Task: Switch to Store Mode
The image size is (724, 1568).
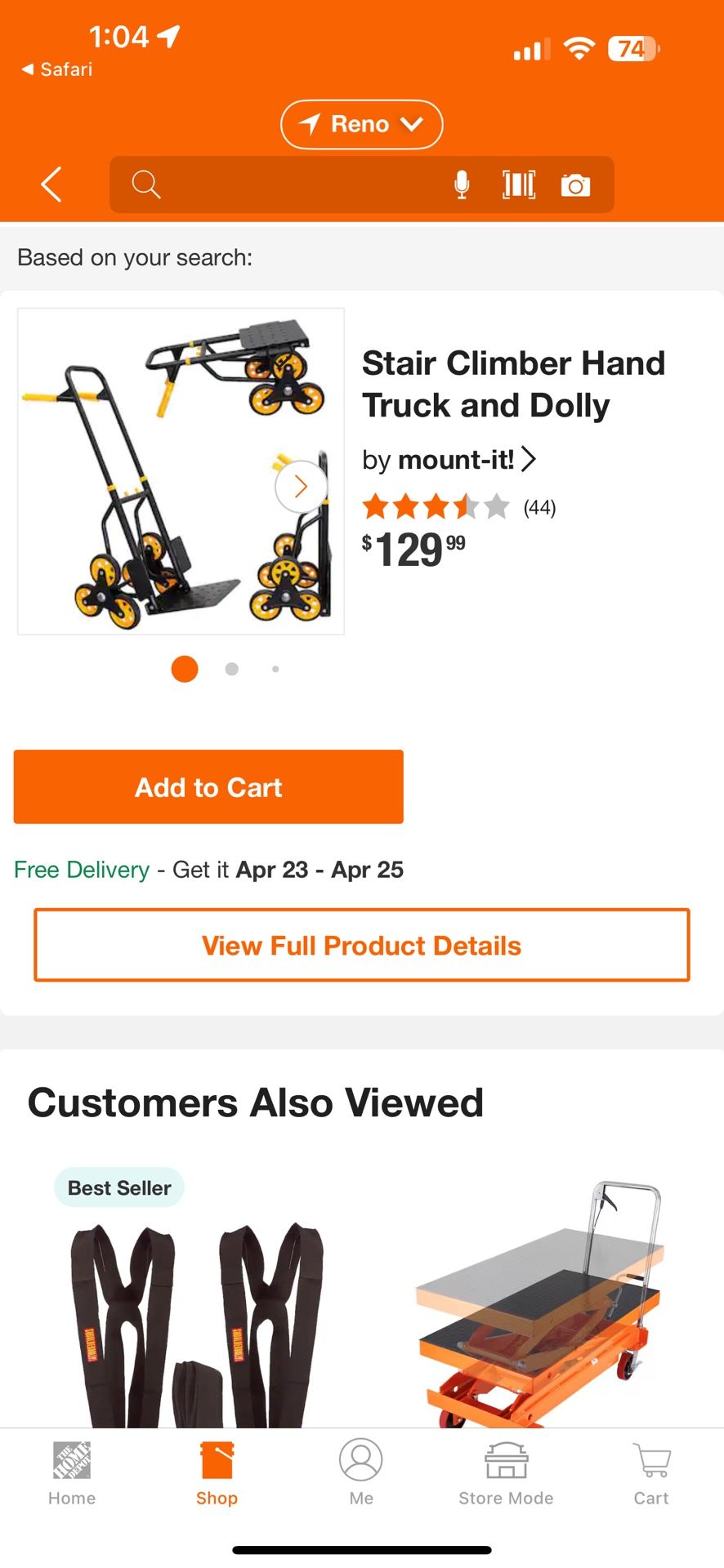Action: [506, 1473]
